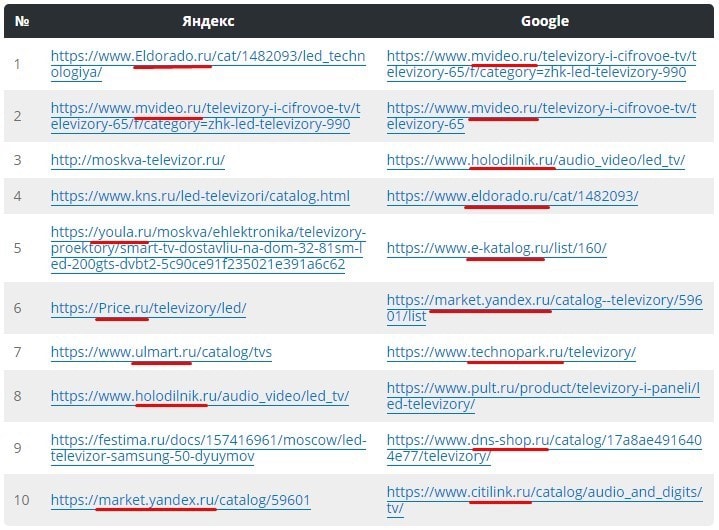
Task: Open the e-katalog.ru list/160 link
Action: point(496,248)
